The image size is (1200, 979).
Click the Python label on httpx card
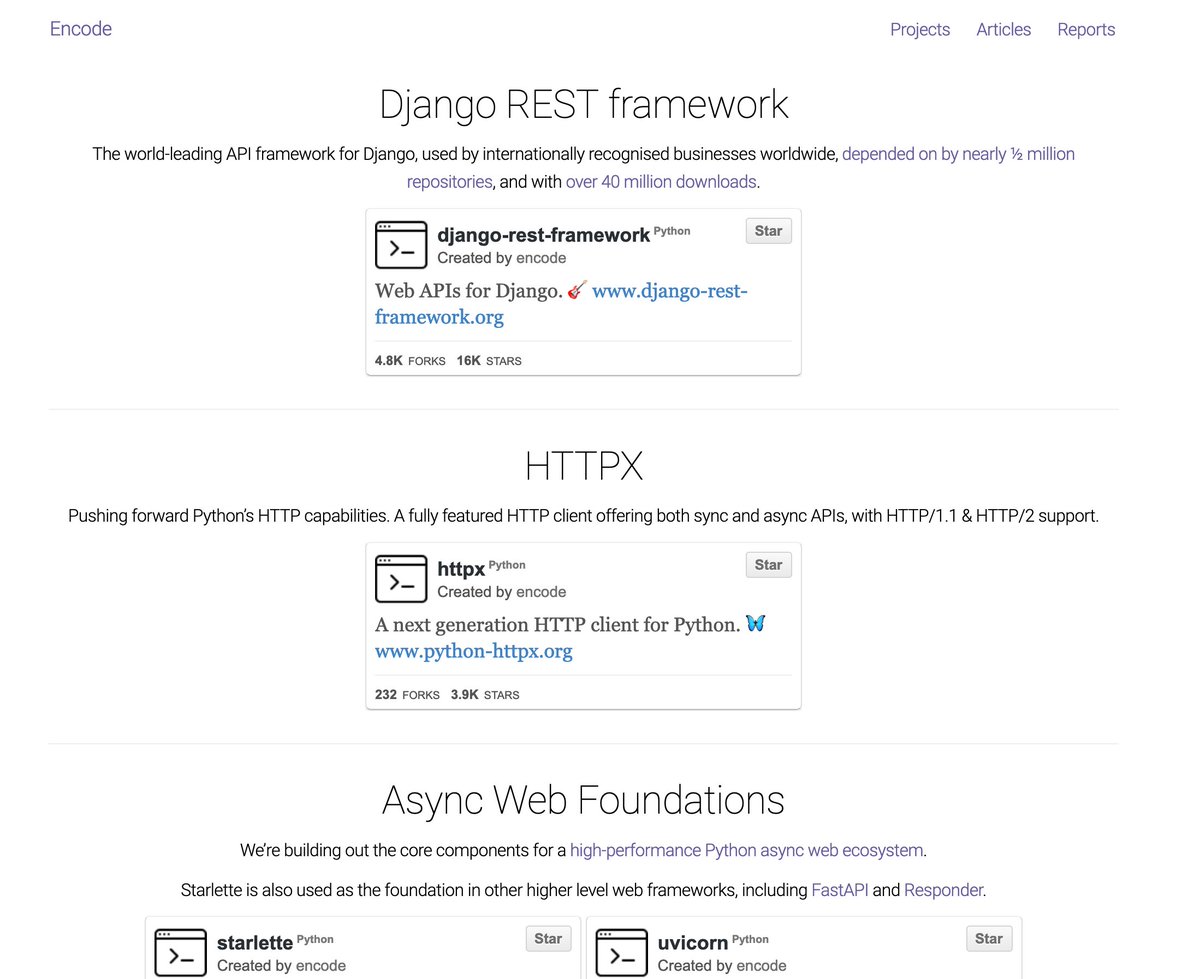(507, 565)
